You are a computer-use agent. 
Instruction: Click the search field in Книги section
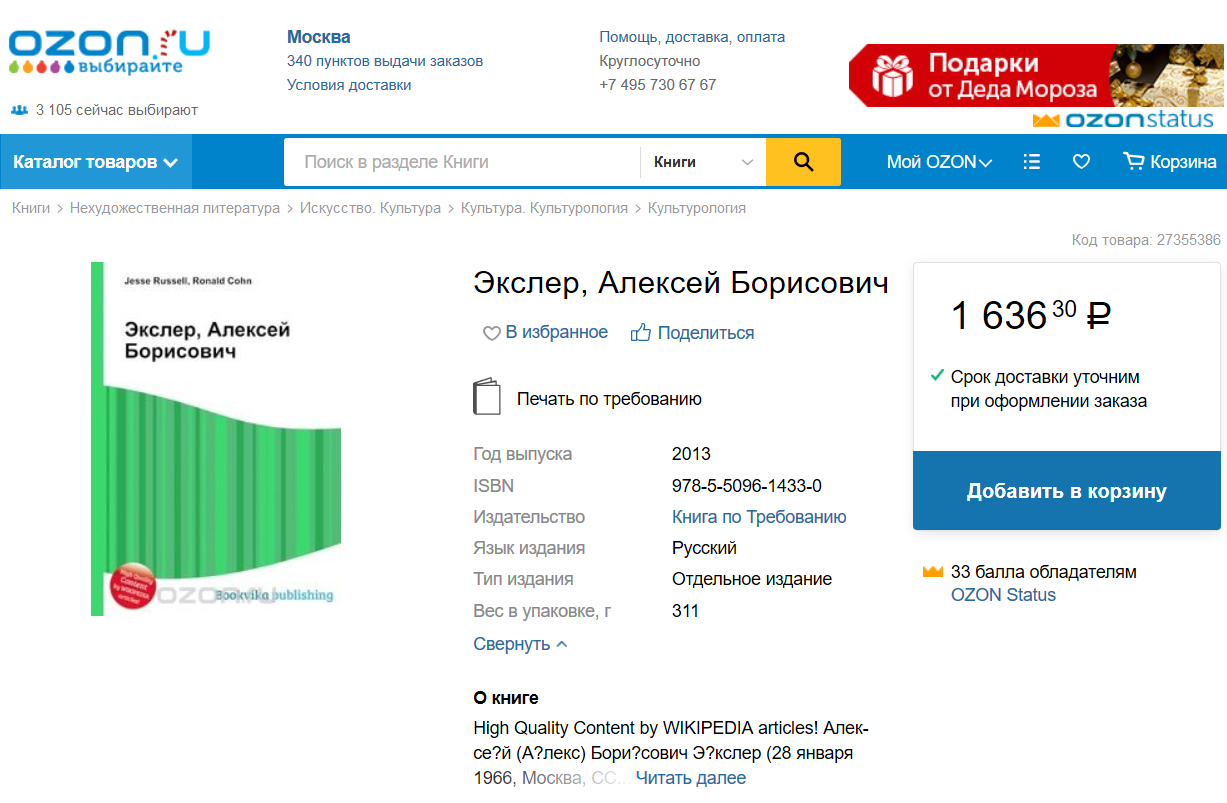461,162
